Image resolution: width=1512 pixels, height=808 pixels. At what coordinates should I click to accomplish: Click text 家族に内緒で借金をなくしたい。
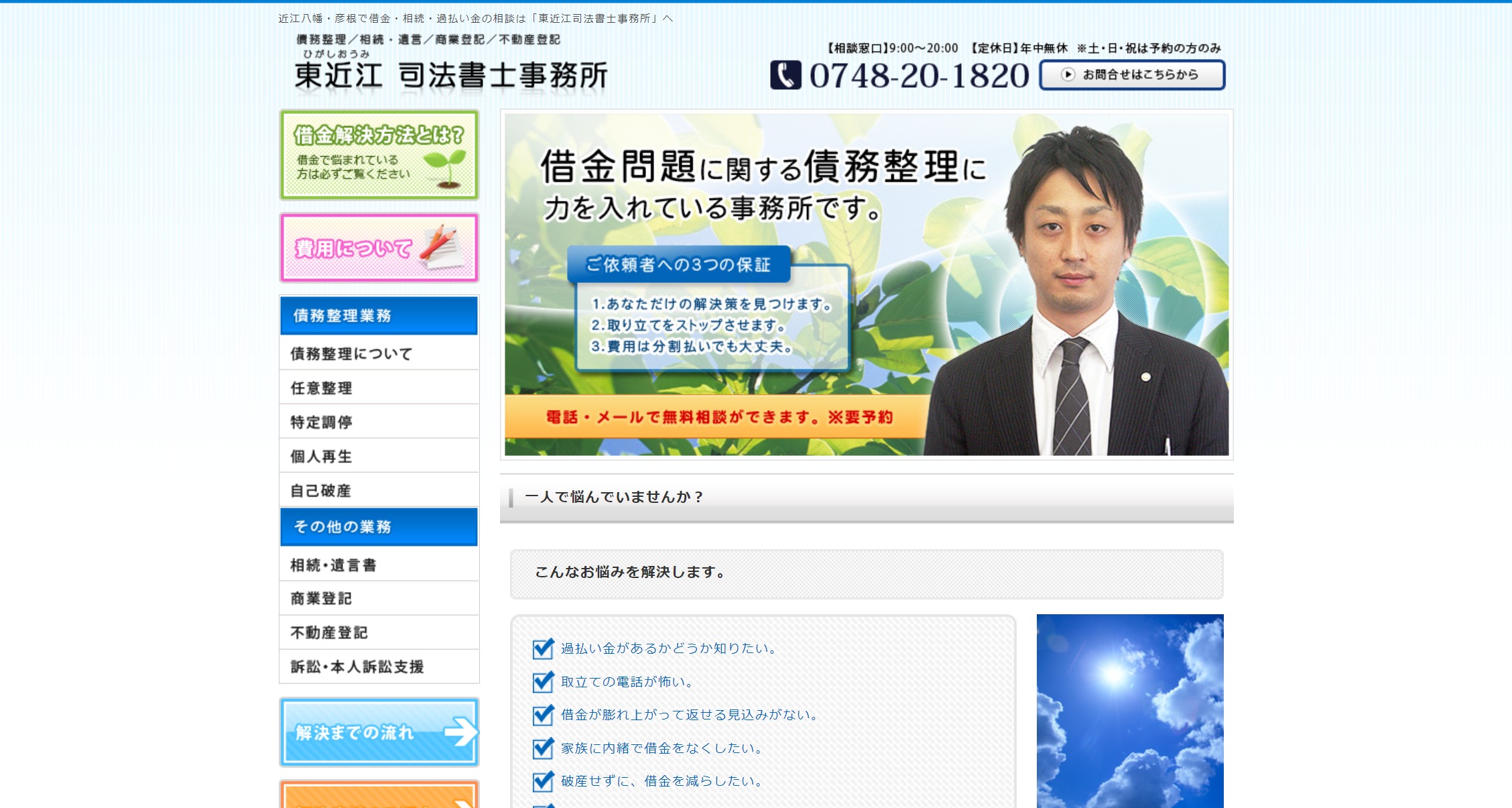coord(662,748)
